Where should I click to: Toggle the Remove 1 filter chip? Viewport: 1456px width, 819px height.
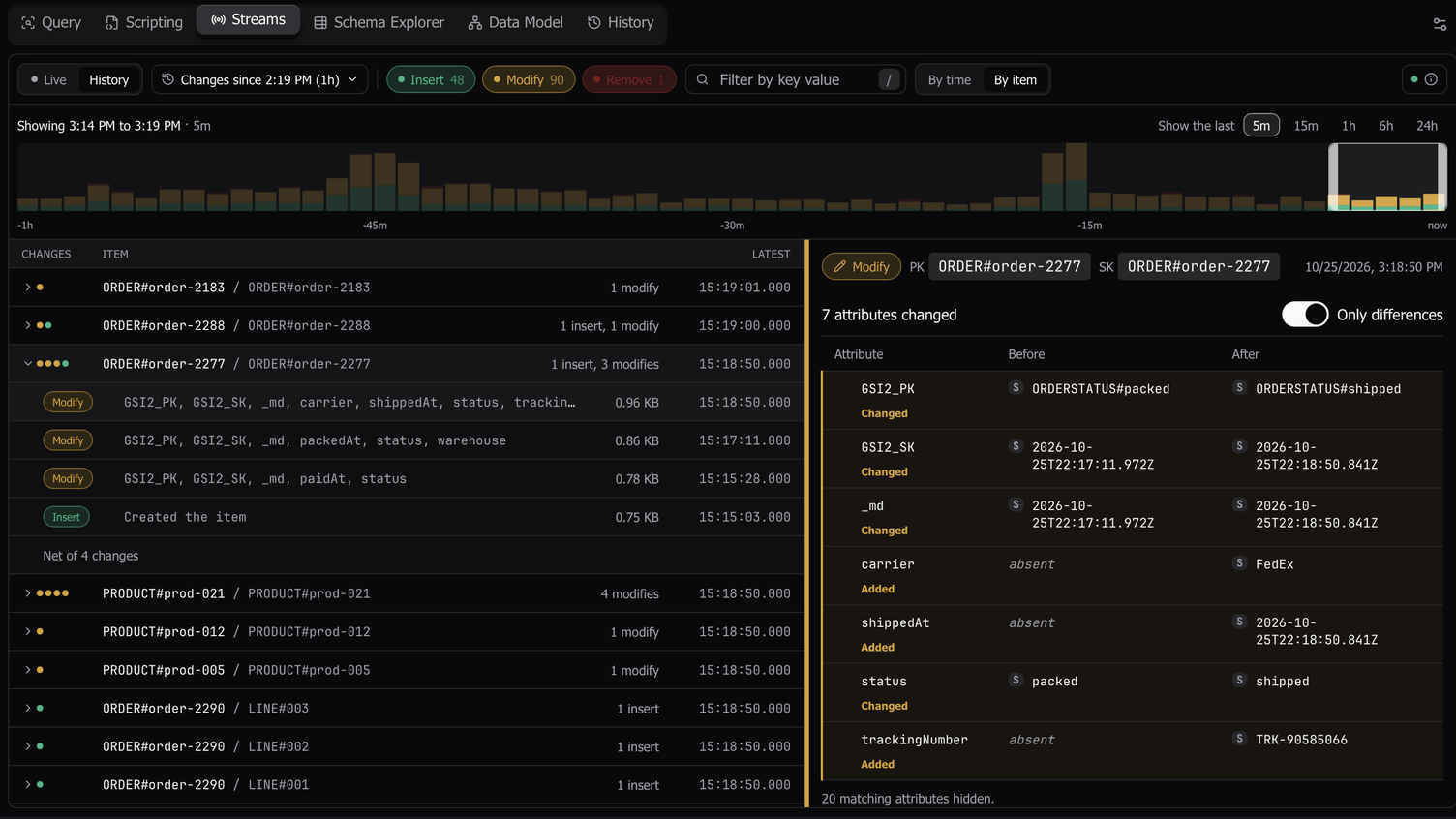629,79
